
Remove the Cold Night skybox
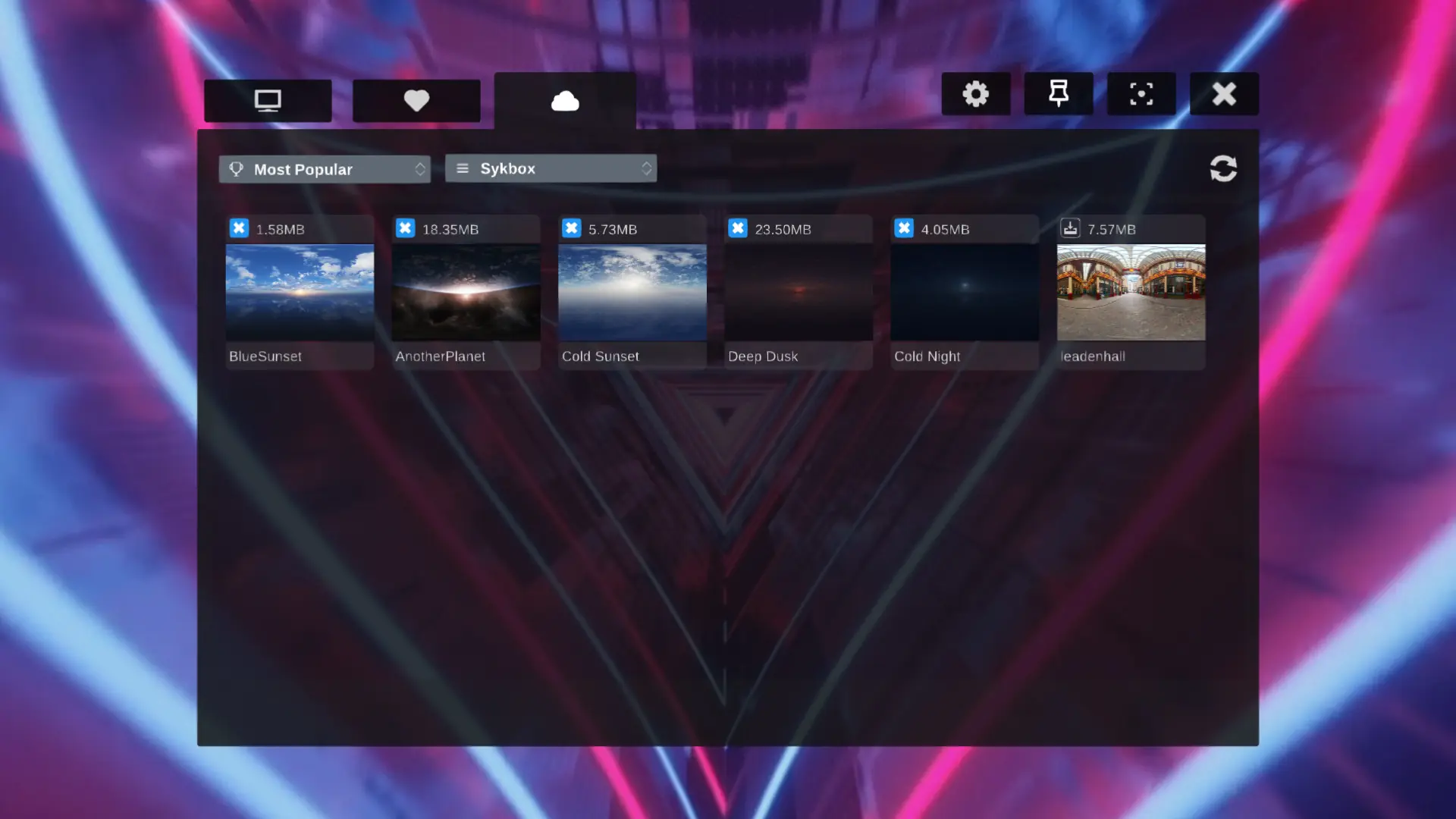(904, 227)
